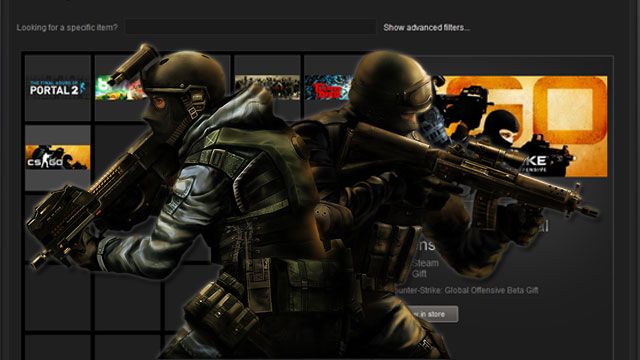Open 'Show advanced filters...' link
Screen dimensions: 640x360
[x=427, y=28]
